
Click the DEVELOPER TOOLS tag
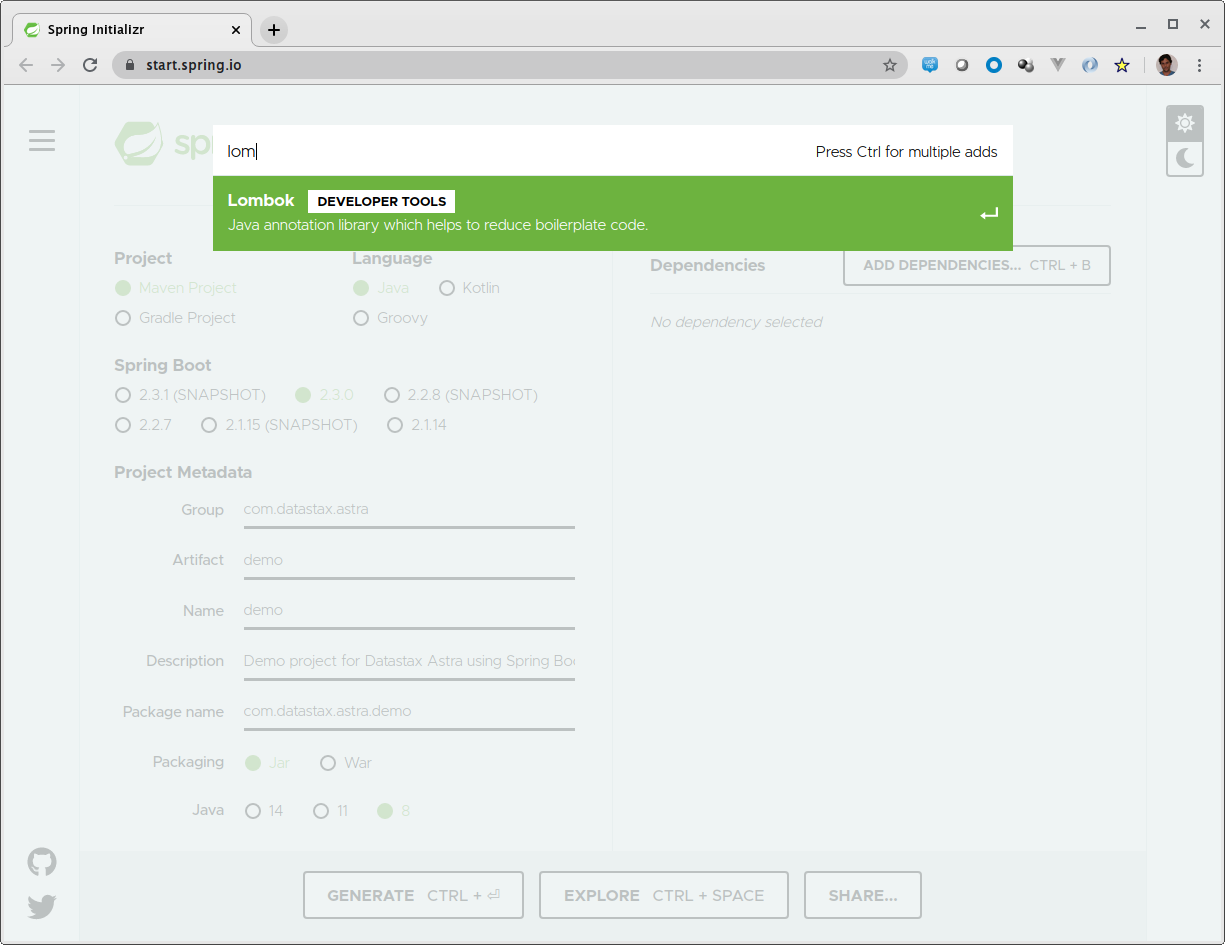click(x=381, y=201)
